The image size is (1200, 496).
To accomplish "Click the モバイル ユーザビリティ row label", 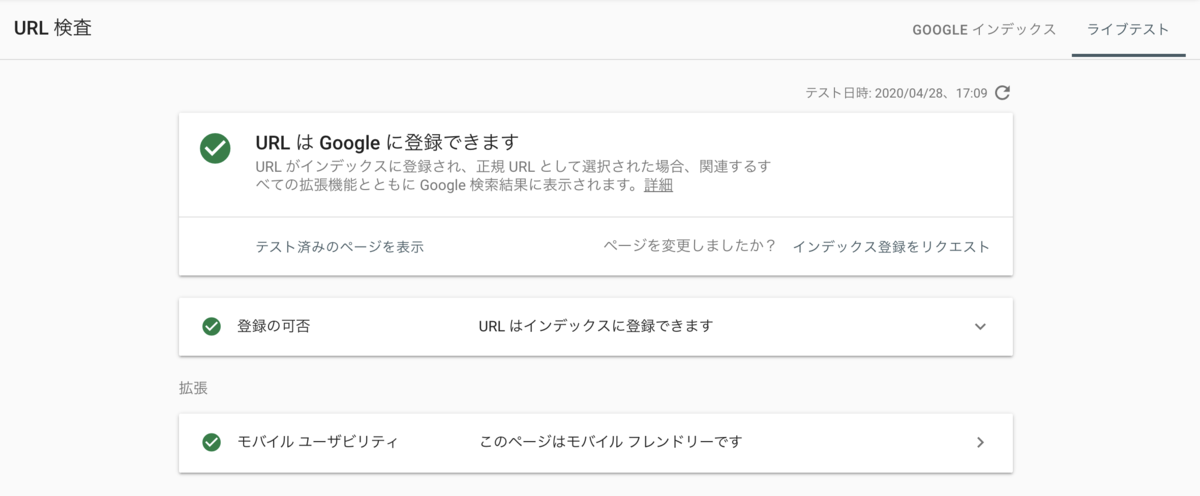I will tap(318, 442).
